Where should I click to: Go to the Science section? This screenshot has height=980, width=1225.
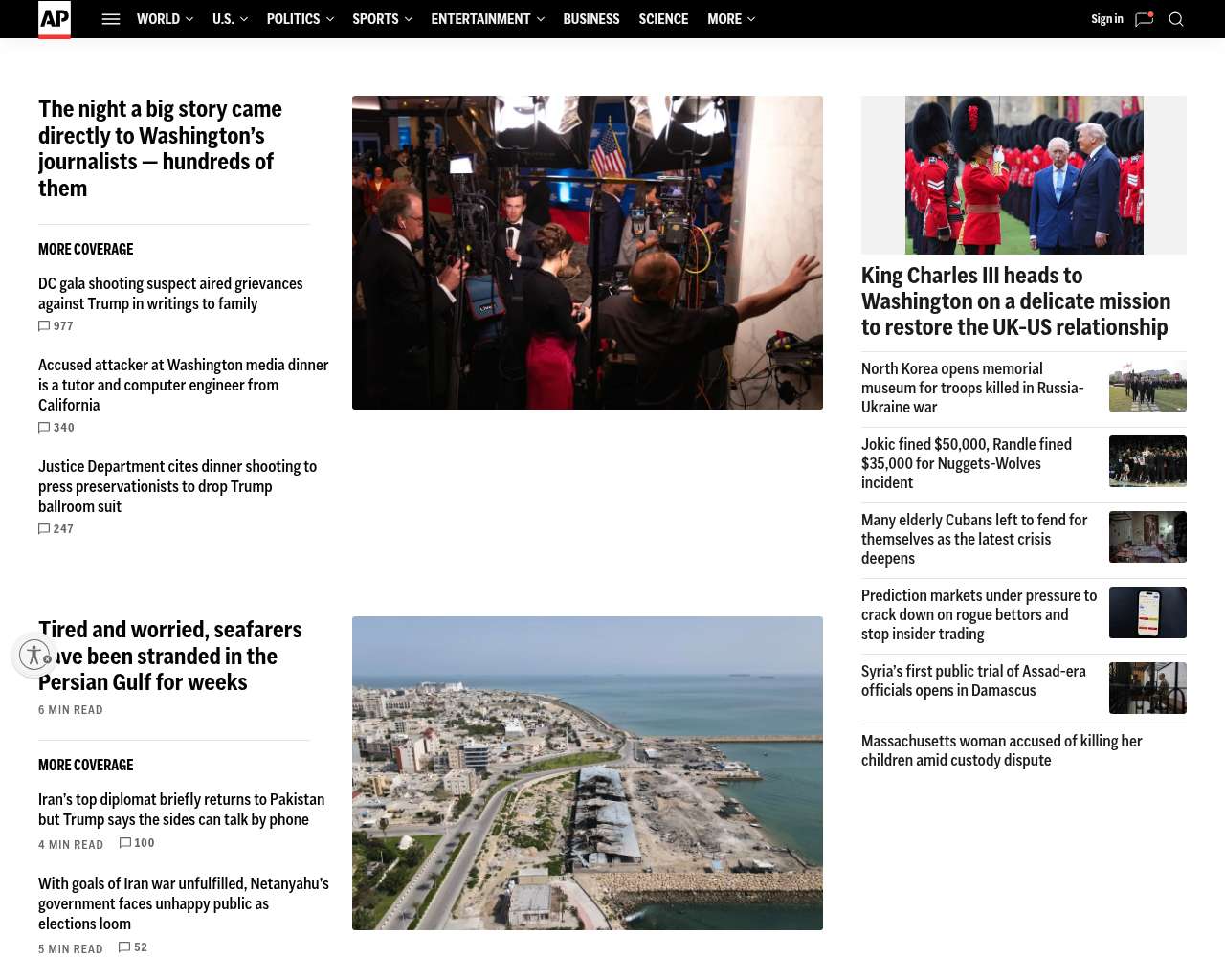pyautogui.click(x=663, y=19)
